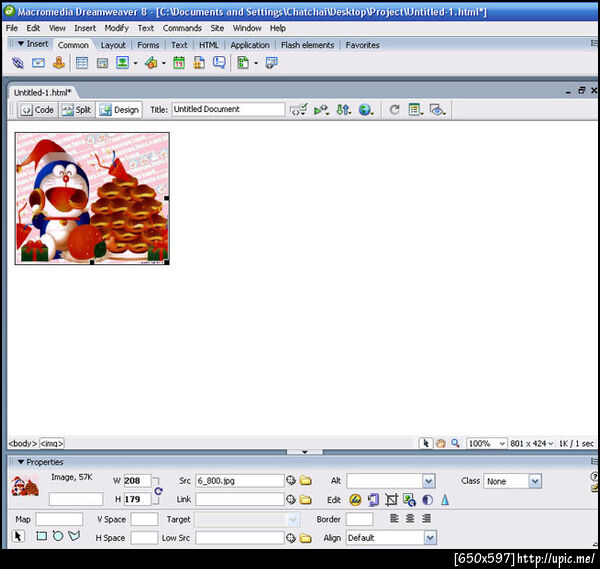Click the Media insert icon
This screenshot has height=569, width=600.
[x=151, y=62]
